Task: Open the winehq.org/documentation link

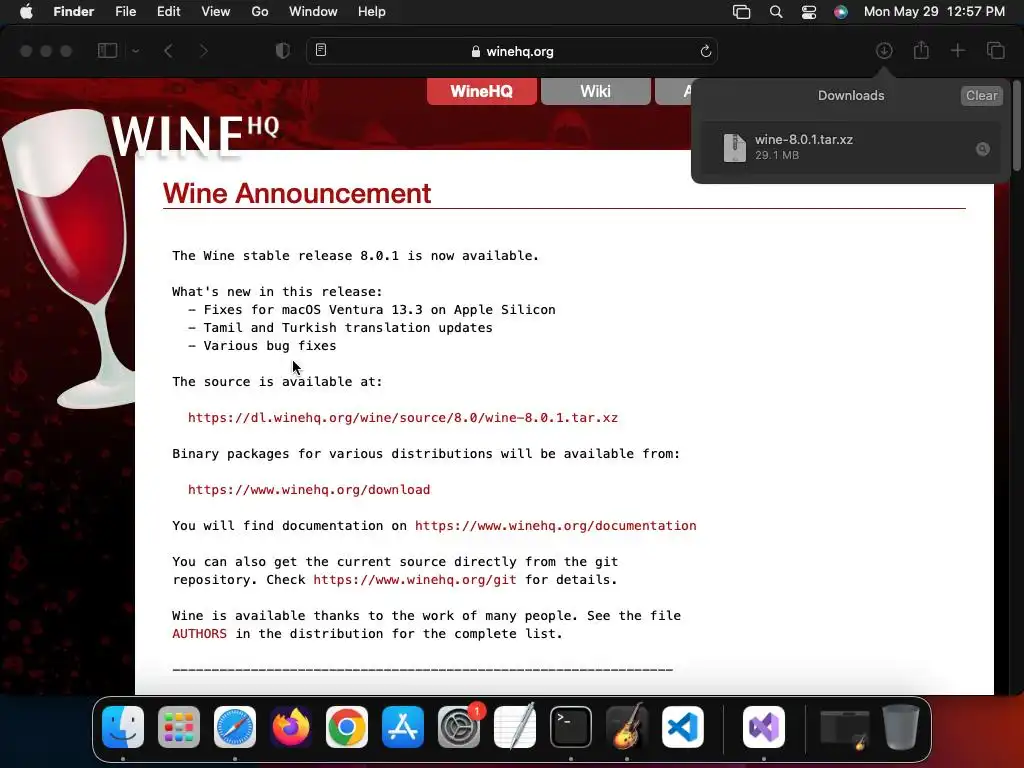Action: [556, 525]
